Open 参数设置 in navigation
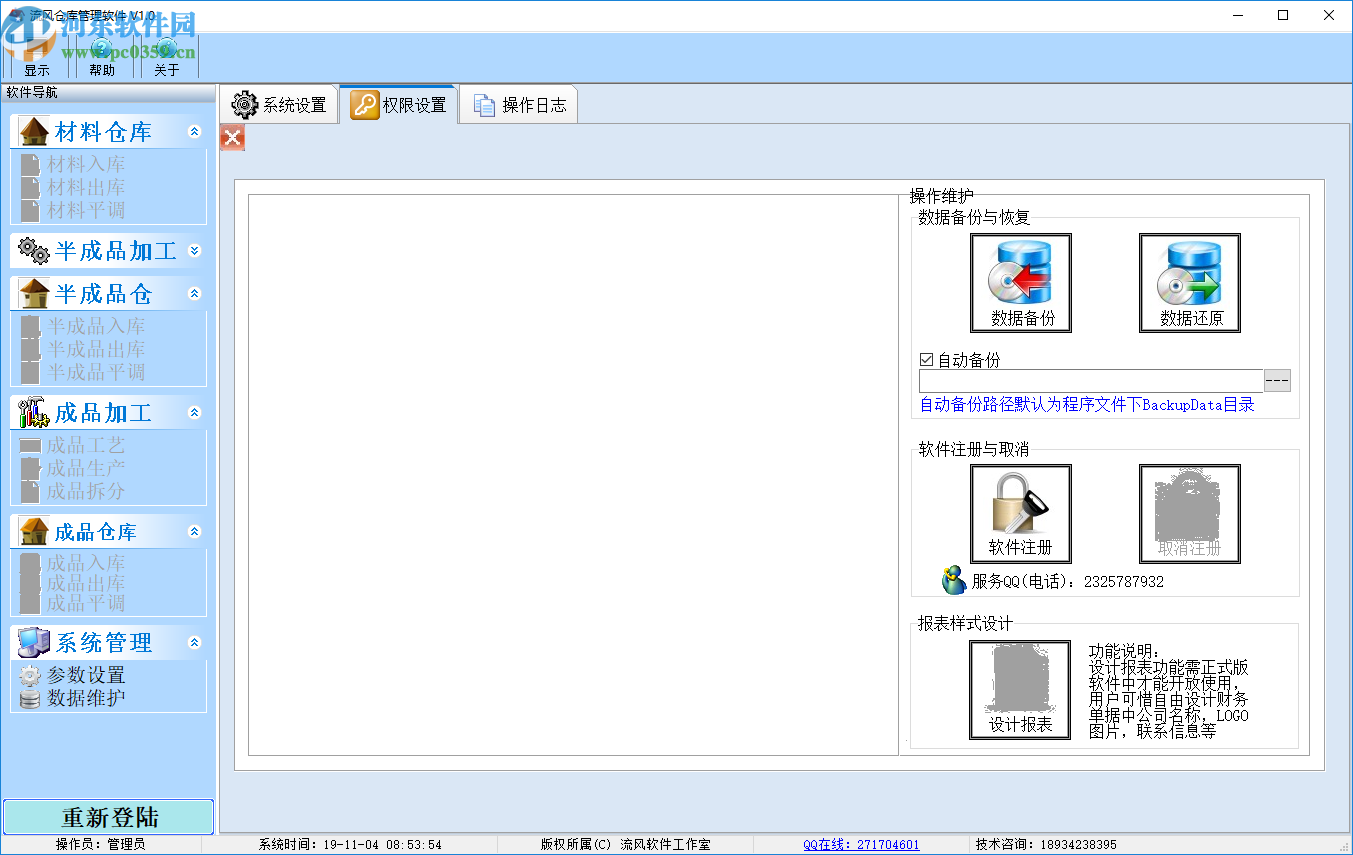Screen dimensions: 1353x855 [86, 676]
